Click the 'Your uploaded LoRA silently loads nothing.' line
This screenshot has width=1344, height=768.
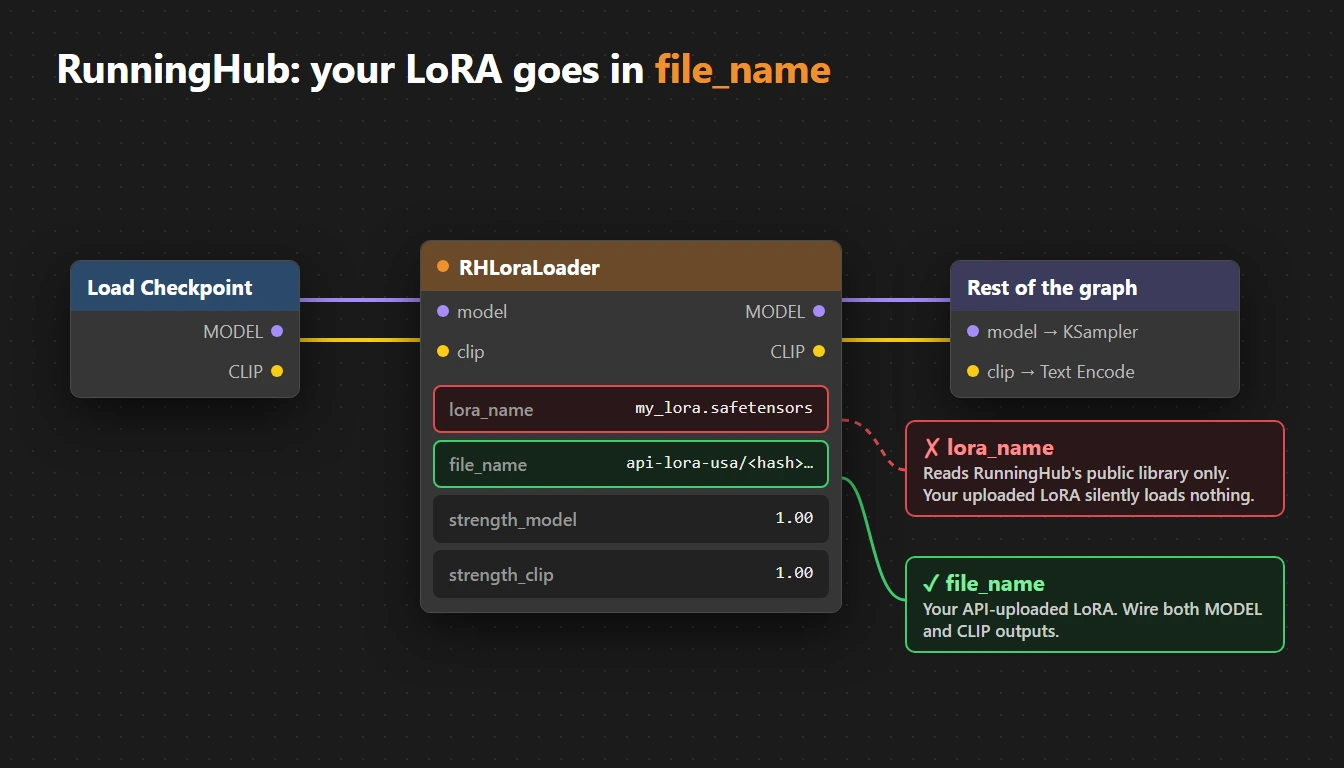(x=1088, y=495)
